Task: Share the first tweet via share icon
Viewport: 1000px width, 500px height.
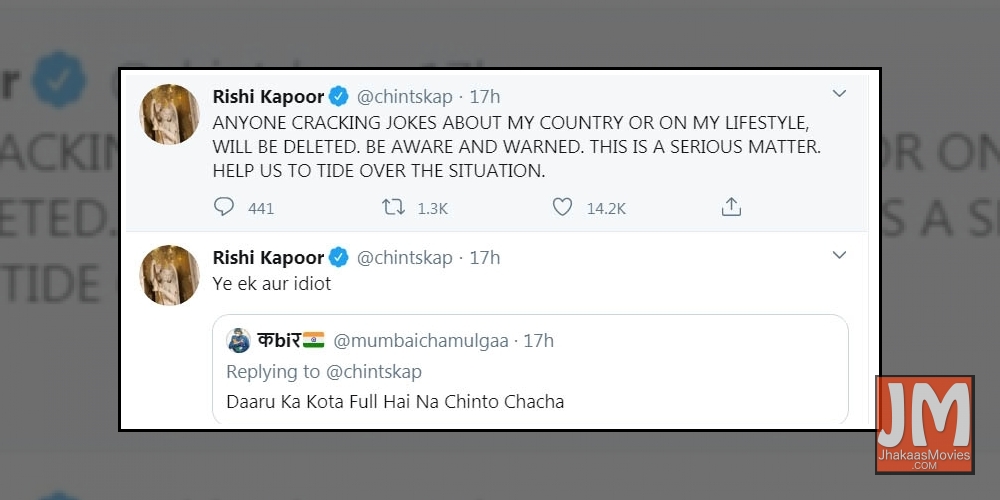Action: point(731,207)
